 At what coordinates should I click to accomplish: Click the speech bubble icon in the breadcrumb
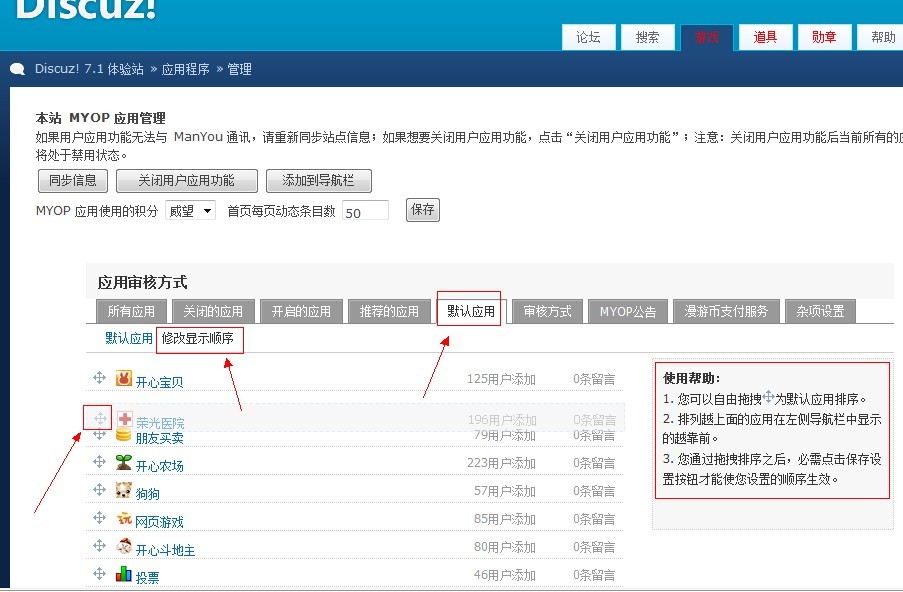17,69
